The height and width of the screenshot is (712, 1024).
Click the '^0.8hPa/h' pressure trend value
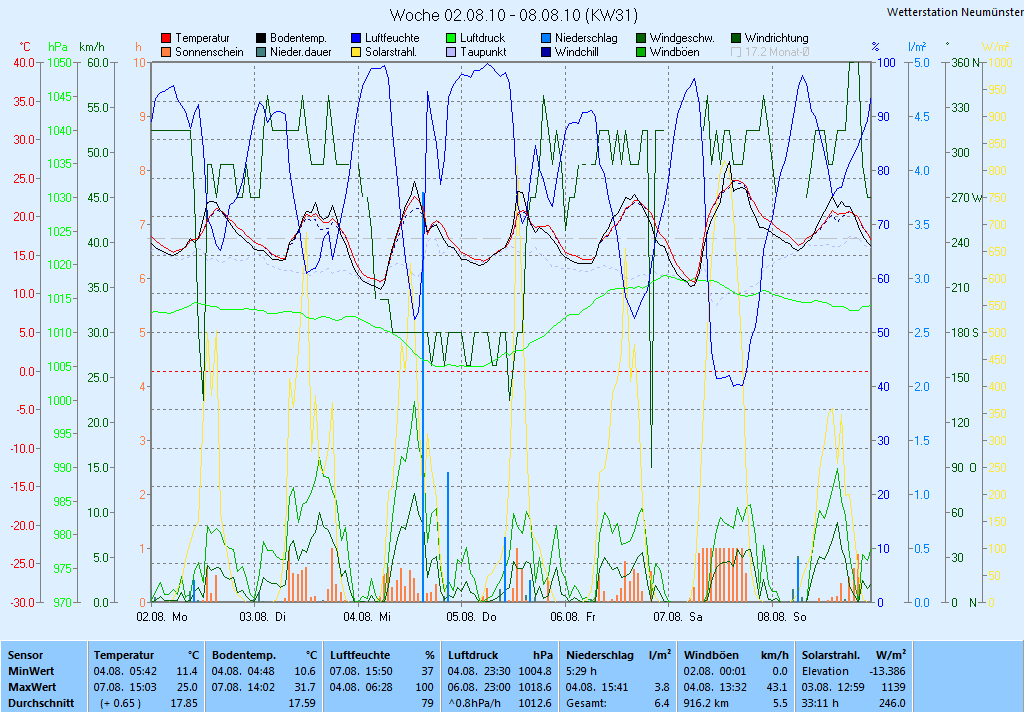click(x=475, y=704)
